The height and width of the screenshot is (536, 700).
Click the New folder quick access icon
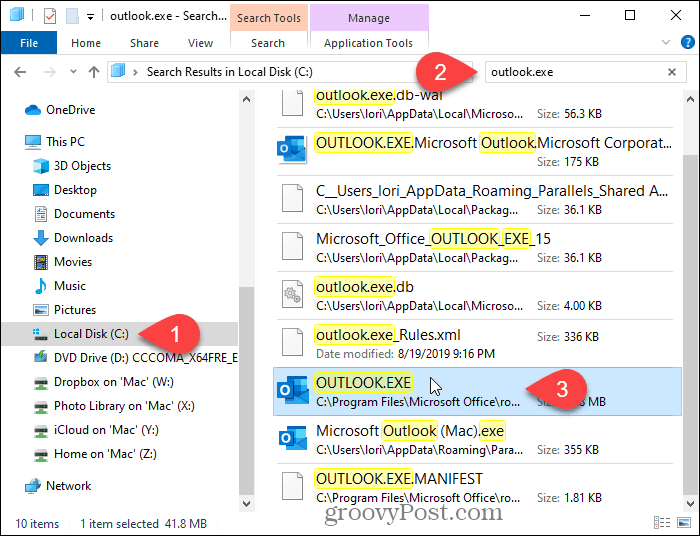pyautogui.click(x=72, y=16)
